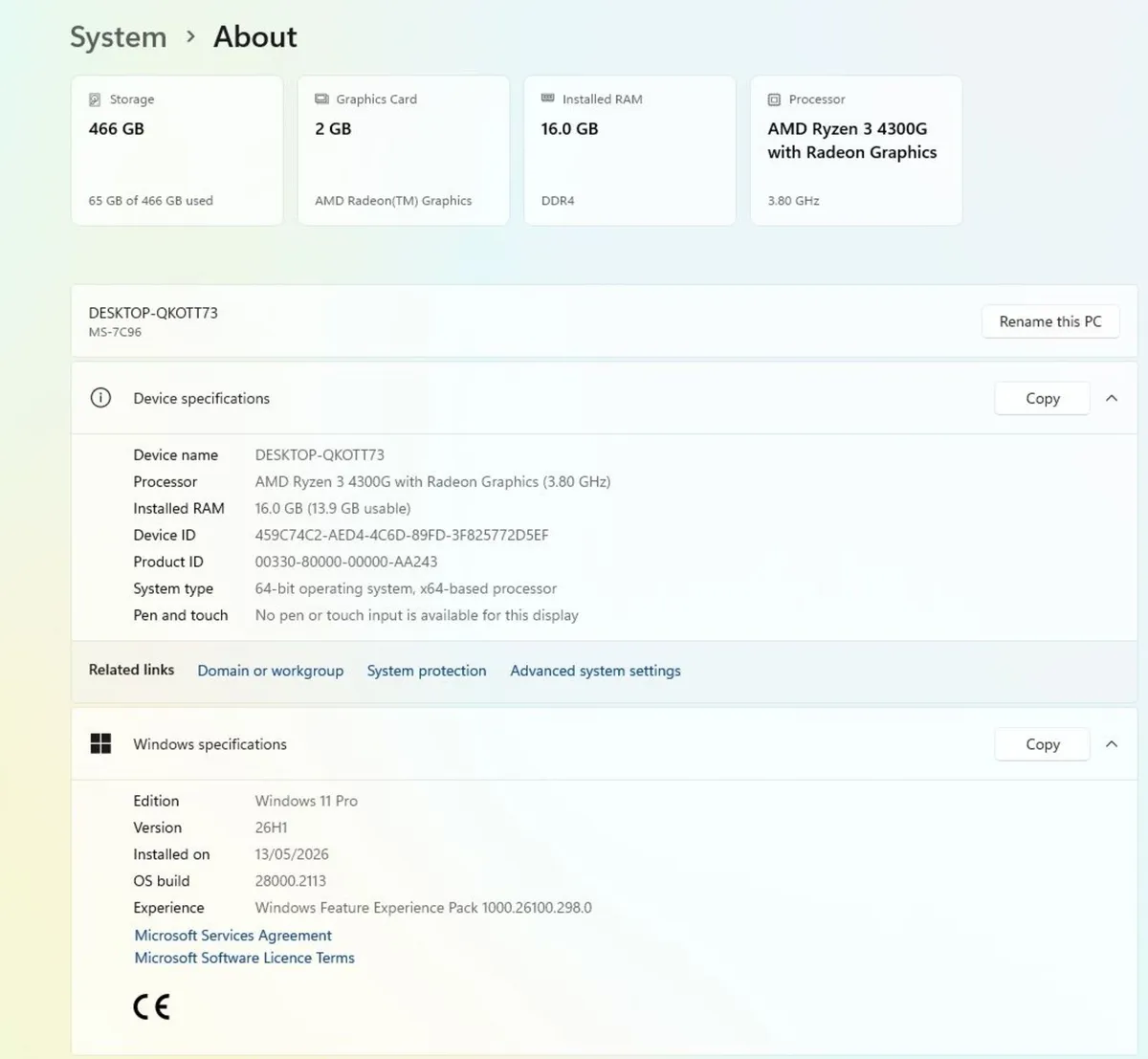The image size is (1148, 1059).
Task: Click the Installed RAM memory icon
Action: pyautogui.click(x=548, y=99)
